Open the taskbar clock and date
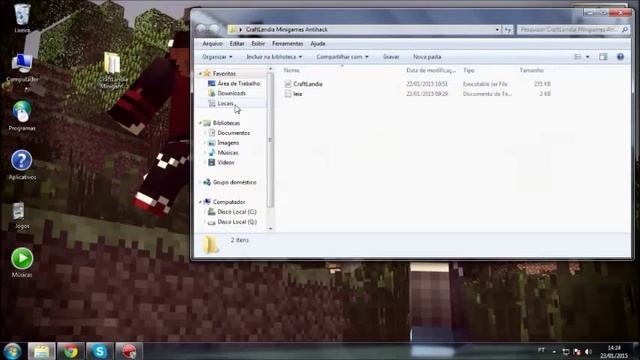 point(614,351)
